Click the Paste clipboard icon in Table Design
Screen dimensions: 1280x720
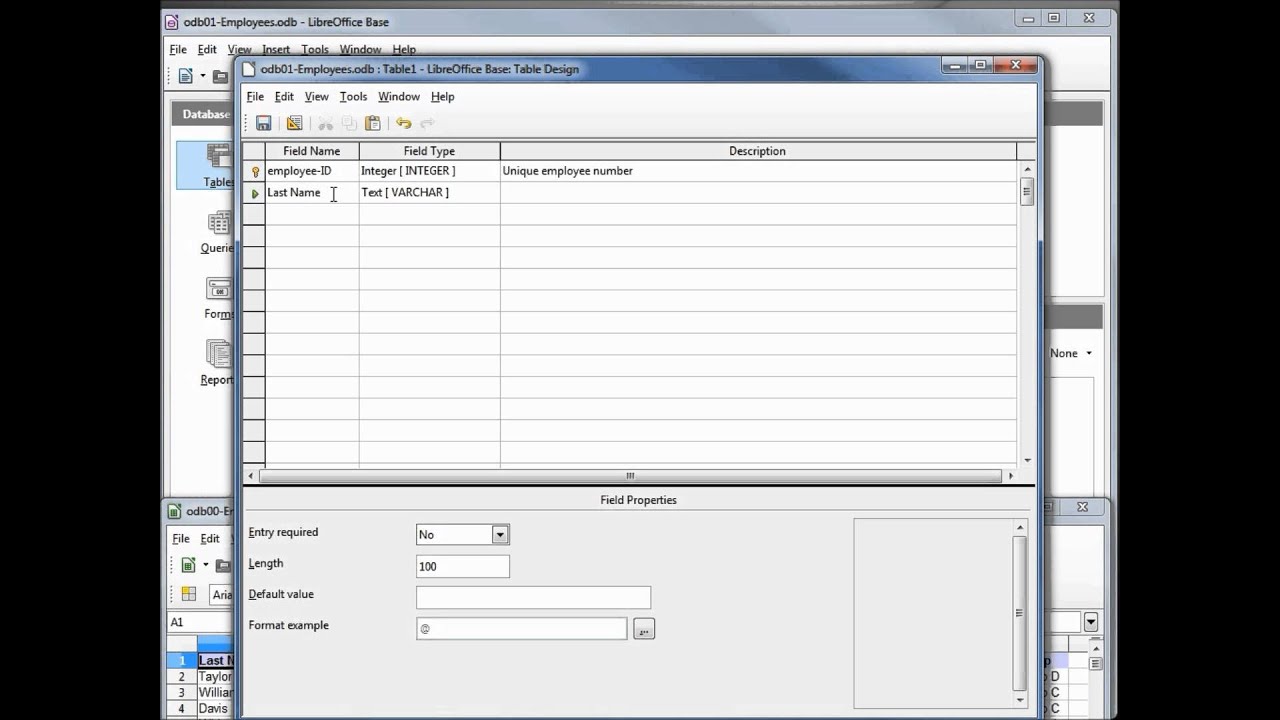click(x=373, y=123)
